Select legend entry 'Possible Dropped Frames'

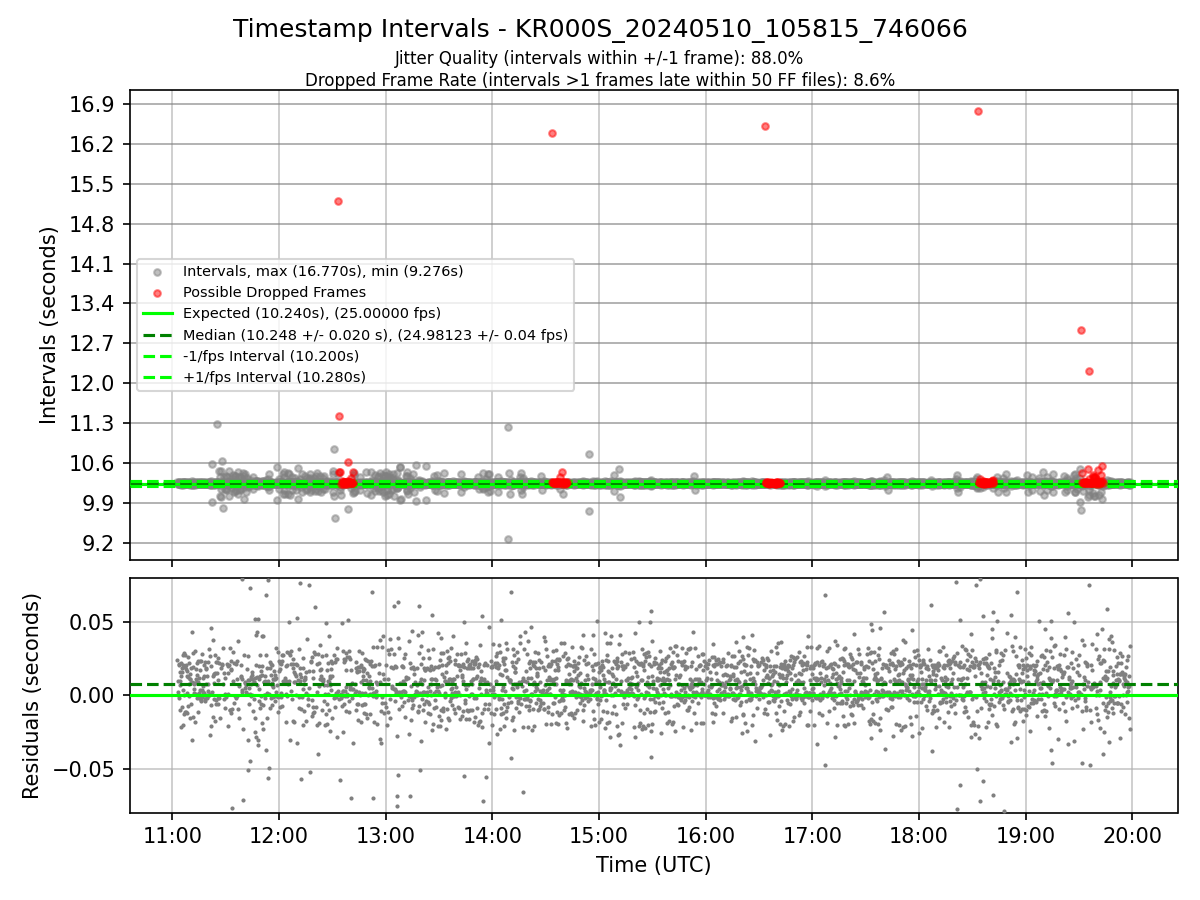pos(274,292)
